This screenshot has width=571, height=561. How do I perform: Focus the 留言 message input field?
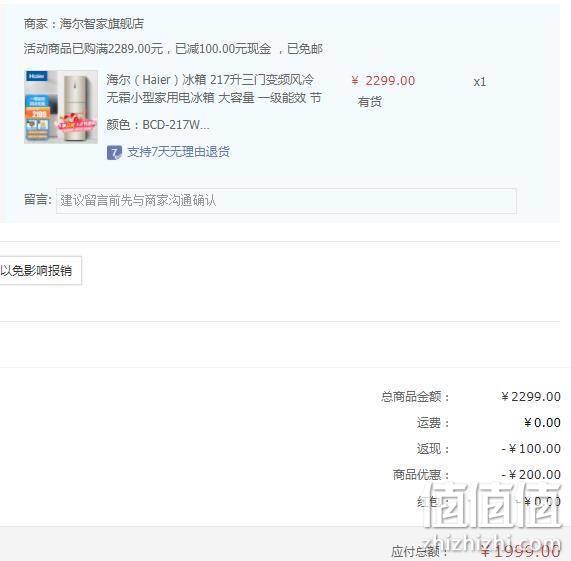tap(286, 201)
